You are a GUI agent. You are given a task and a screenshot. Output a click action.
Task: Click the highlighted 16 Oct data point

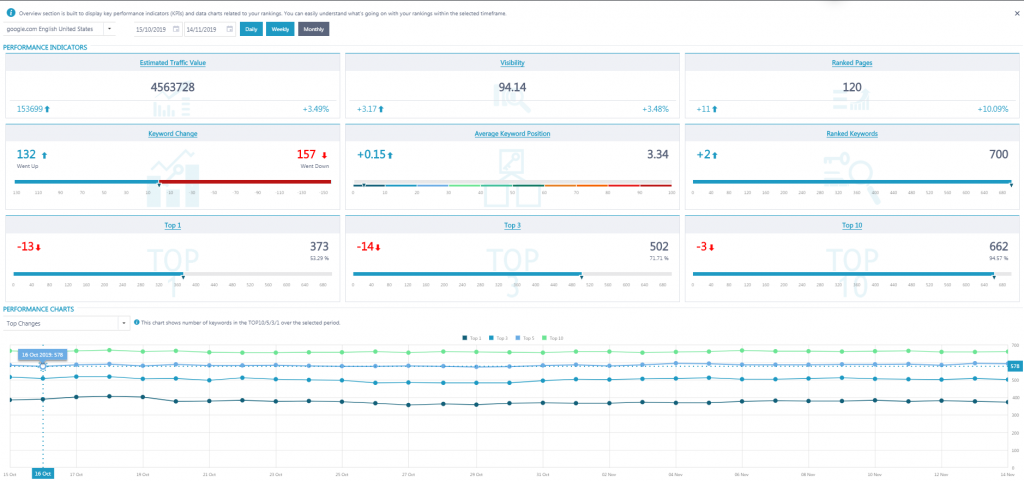(x=43, y=366)
